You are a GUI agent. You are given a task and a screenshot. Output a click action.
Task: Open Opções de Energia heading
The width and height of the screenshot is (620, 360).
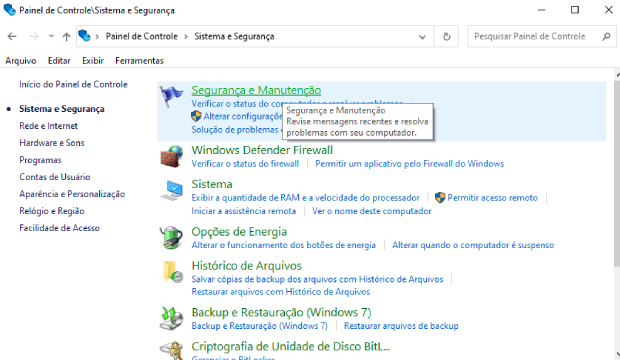click(239, 232)
